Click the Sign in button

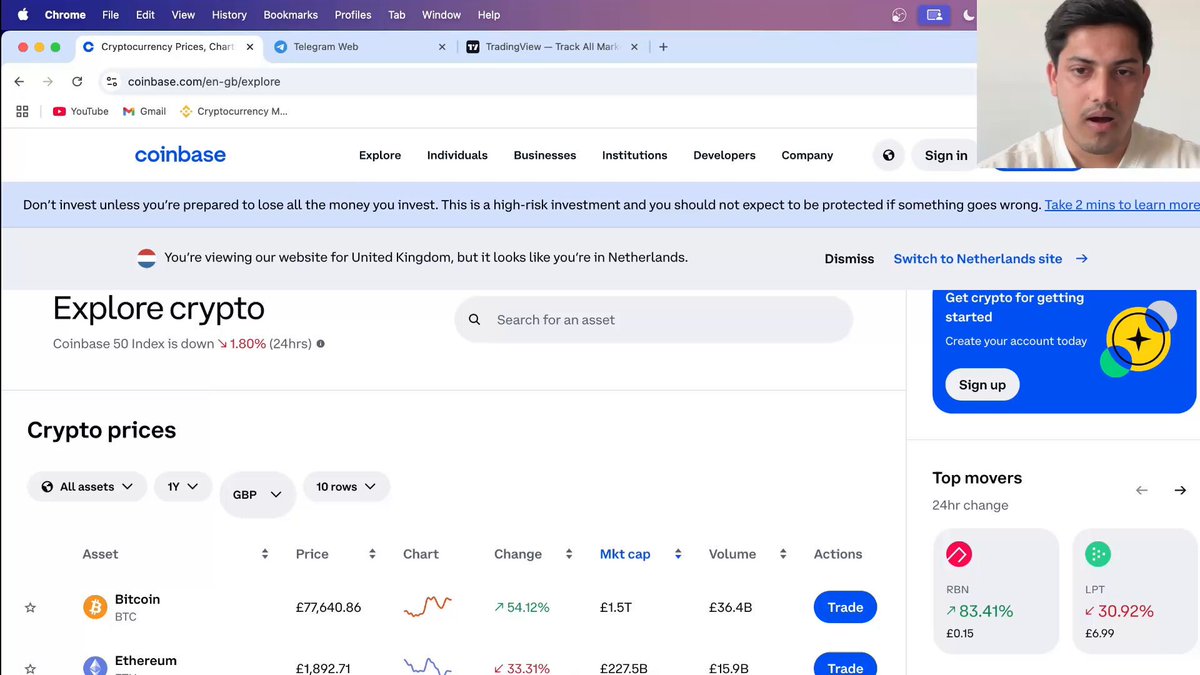point(946,155)
